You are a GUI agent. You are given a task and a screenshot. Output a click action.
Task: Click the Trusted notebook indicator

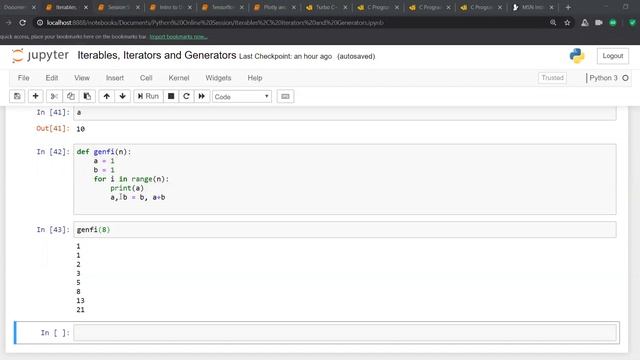click(552, 78)
